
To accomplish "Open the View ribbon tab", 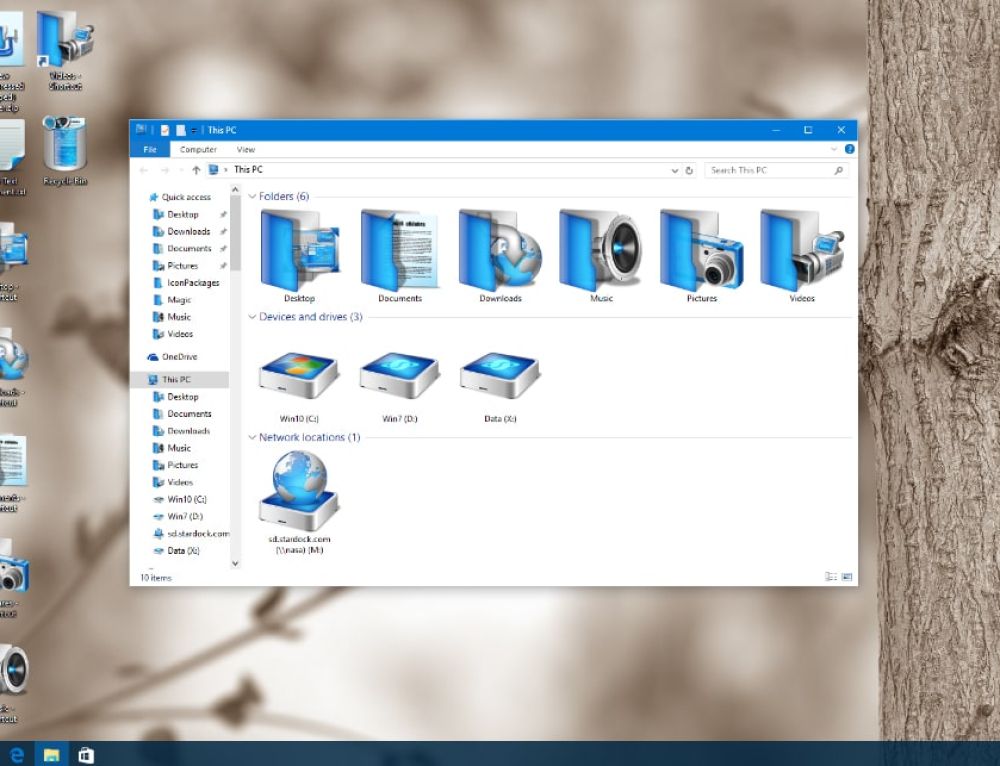I will pos(245,148).
